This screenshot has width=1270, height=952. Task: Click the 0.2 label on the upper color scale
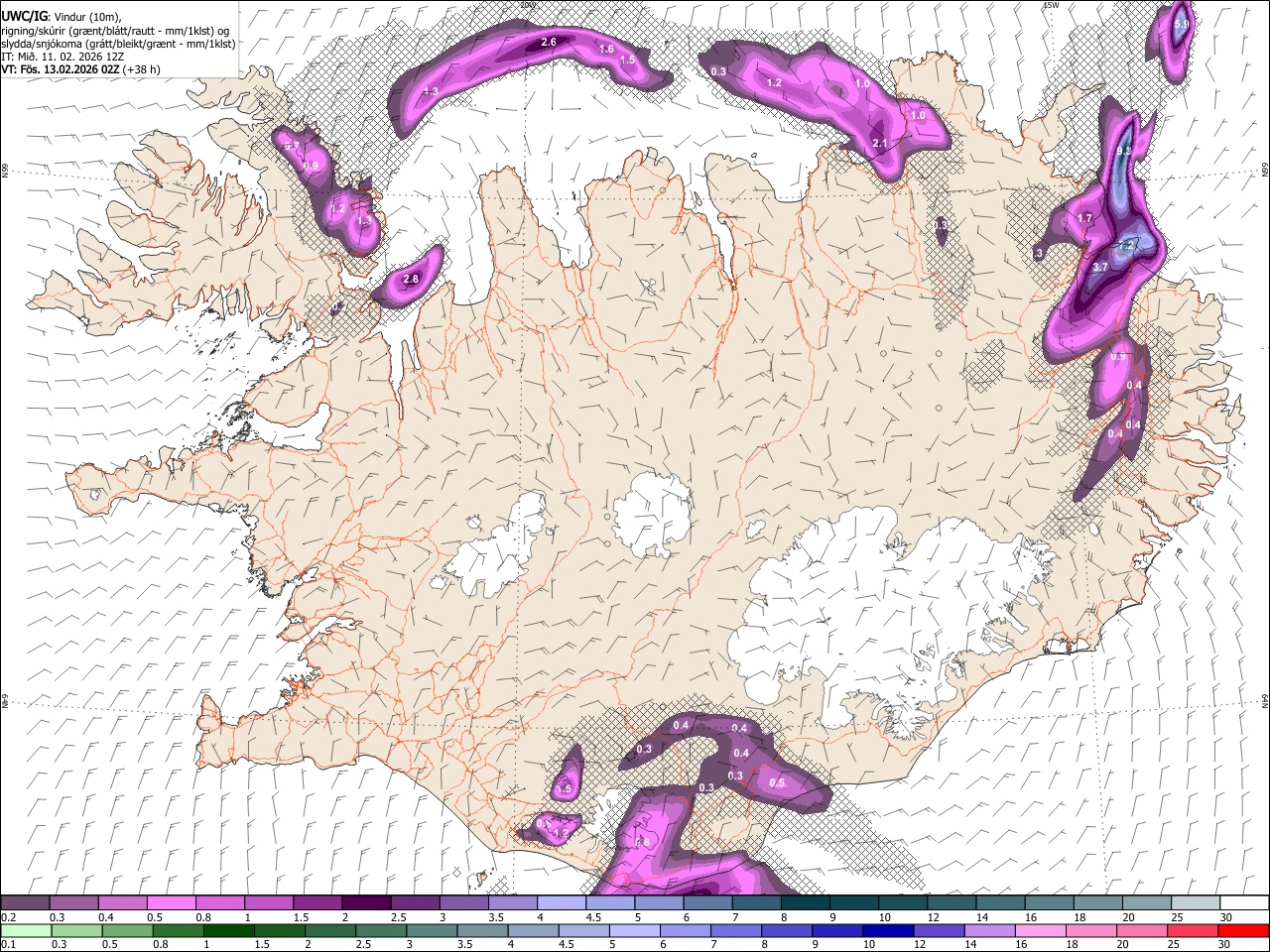click(8, 917)
